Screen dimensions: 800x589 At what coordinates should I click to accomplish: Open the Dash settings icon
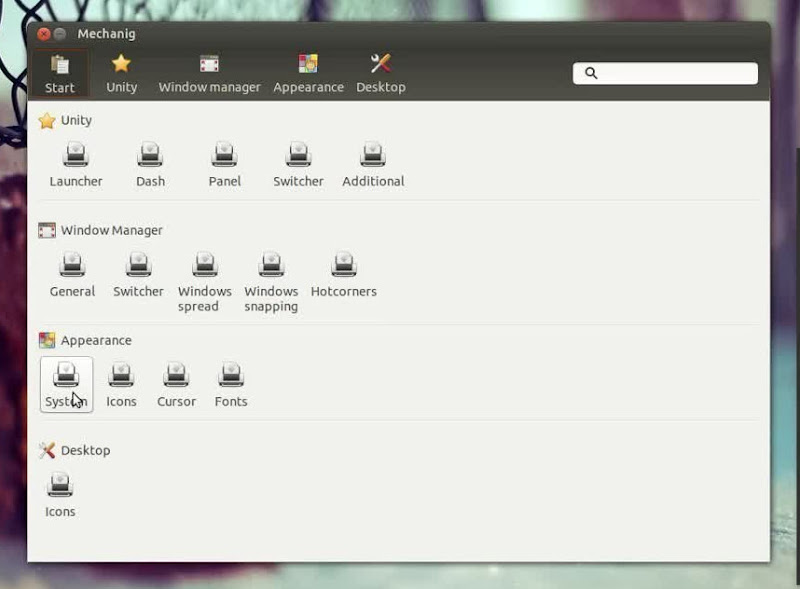tap(150, 165)
